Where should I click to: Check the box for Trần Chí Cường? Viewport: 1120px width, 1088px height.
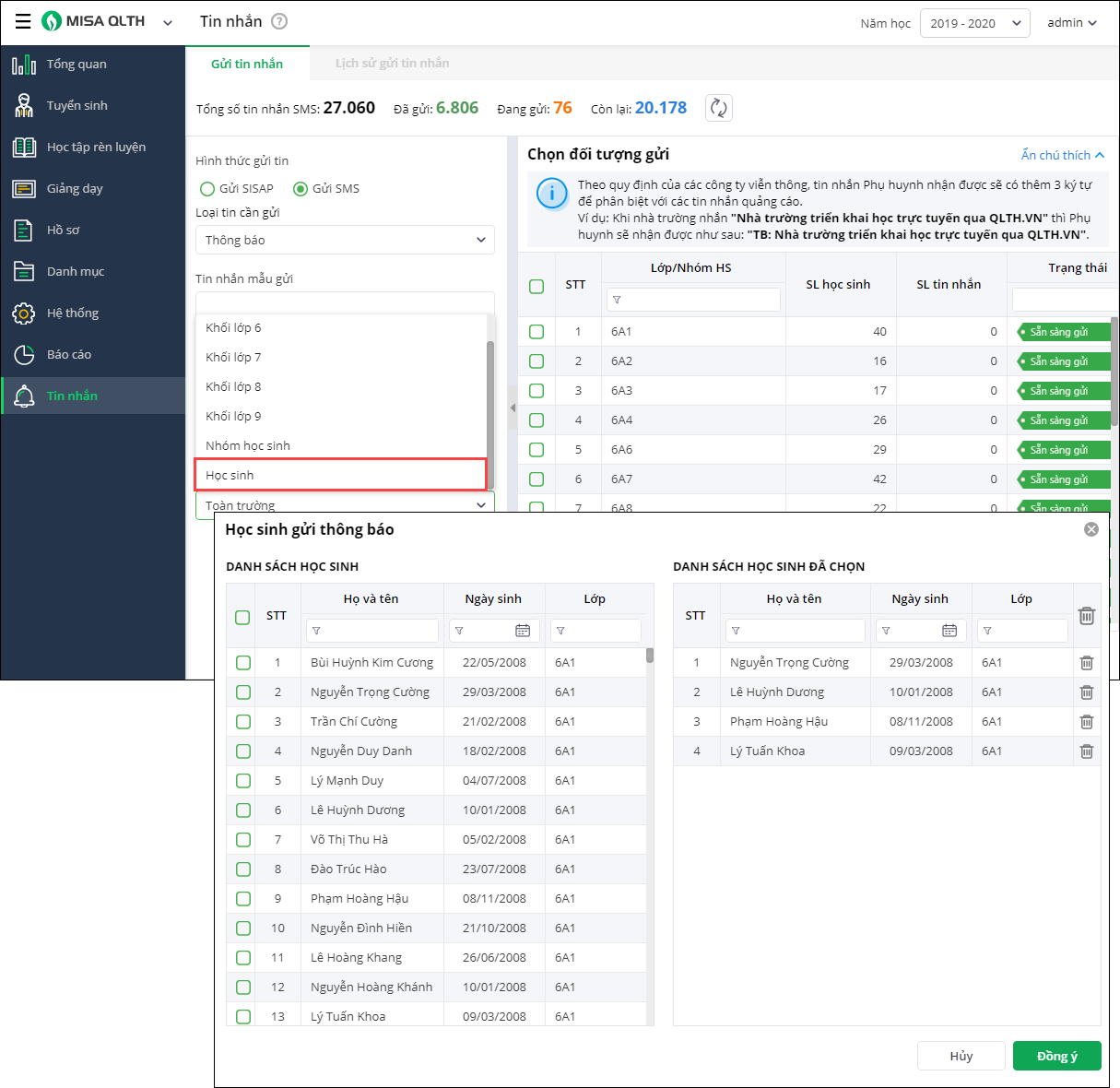click(x=243, y=721)
